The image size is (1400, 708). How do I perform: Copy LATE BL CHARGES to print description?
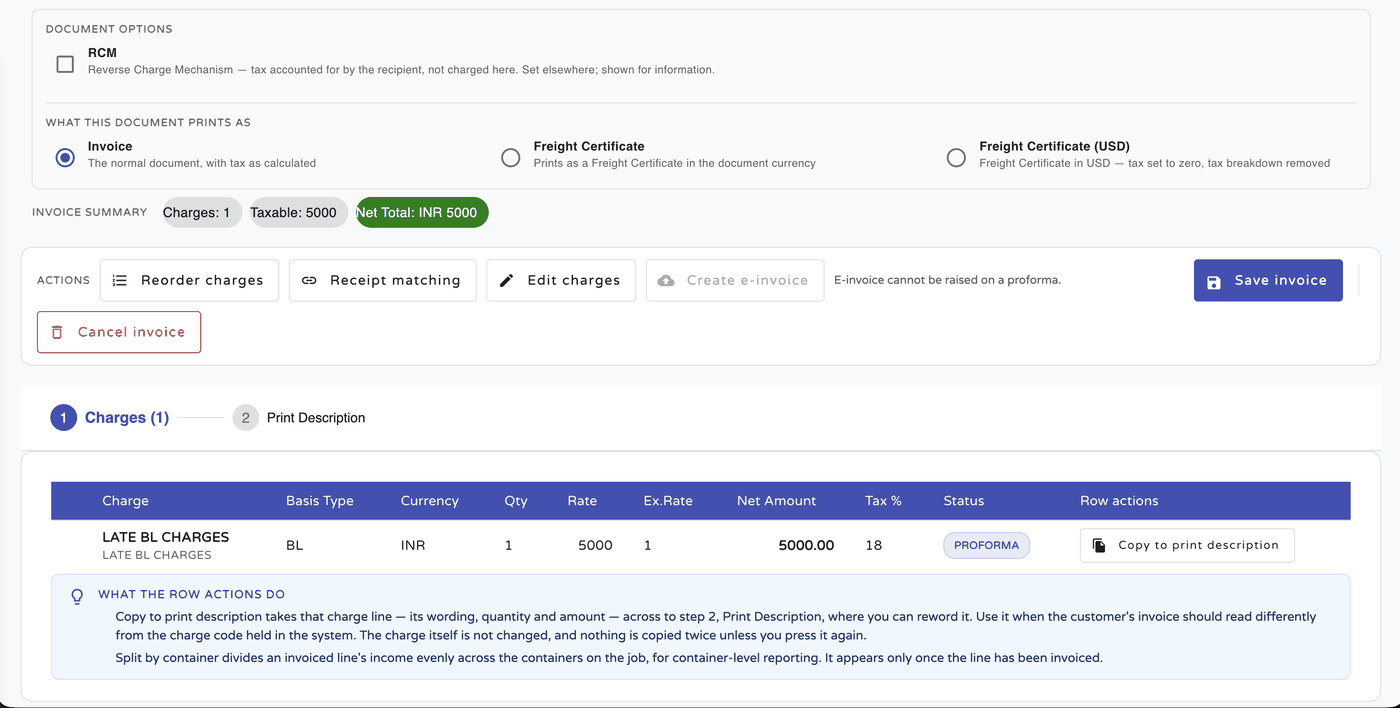(x=1187, y=545)
